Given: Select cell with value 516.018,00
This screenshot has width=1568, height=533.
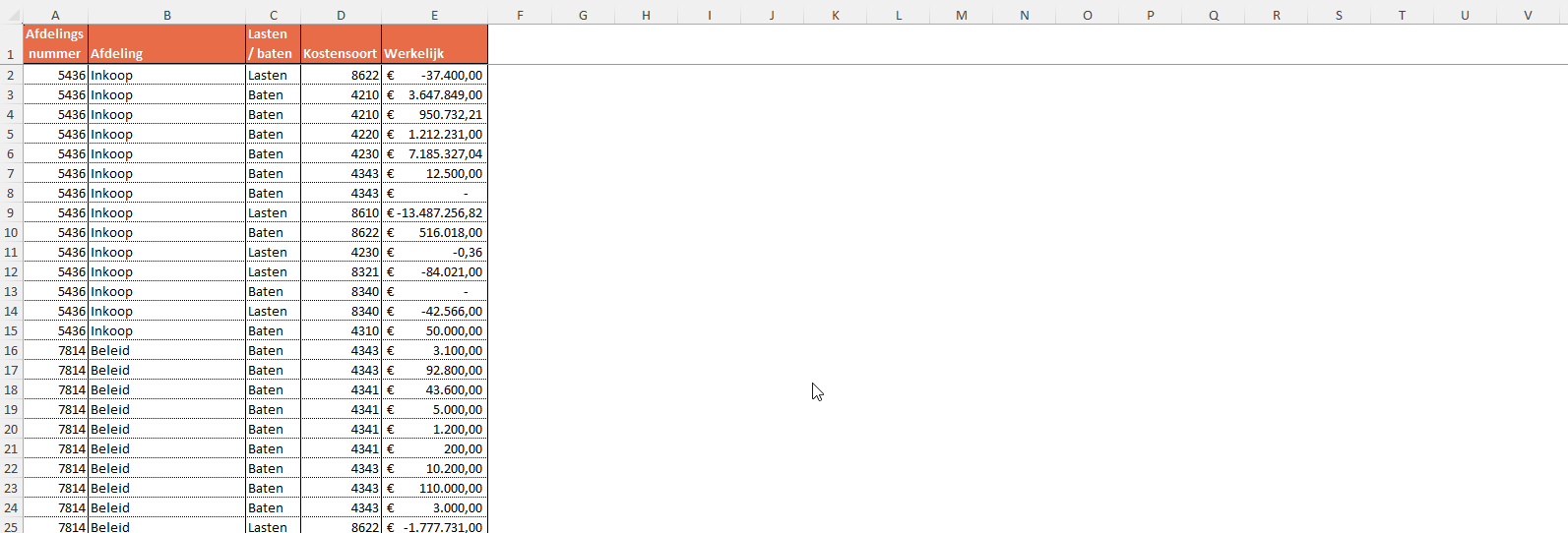Looking at the screenshot, I should click(x=434, y=232).
